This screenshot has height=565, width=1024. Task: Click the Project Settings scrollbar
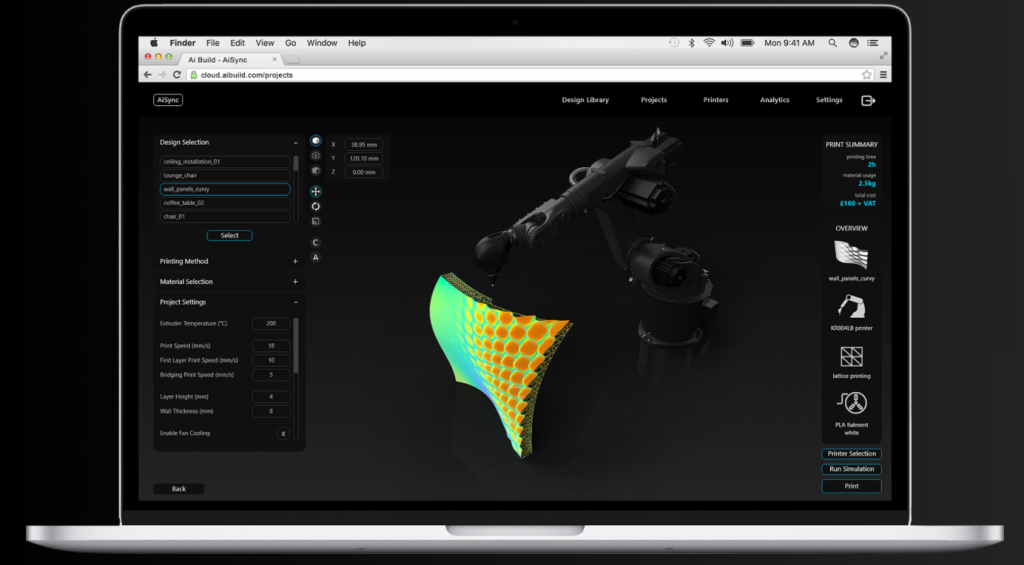click(296, 346)
